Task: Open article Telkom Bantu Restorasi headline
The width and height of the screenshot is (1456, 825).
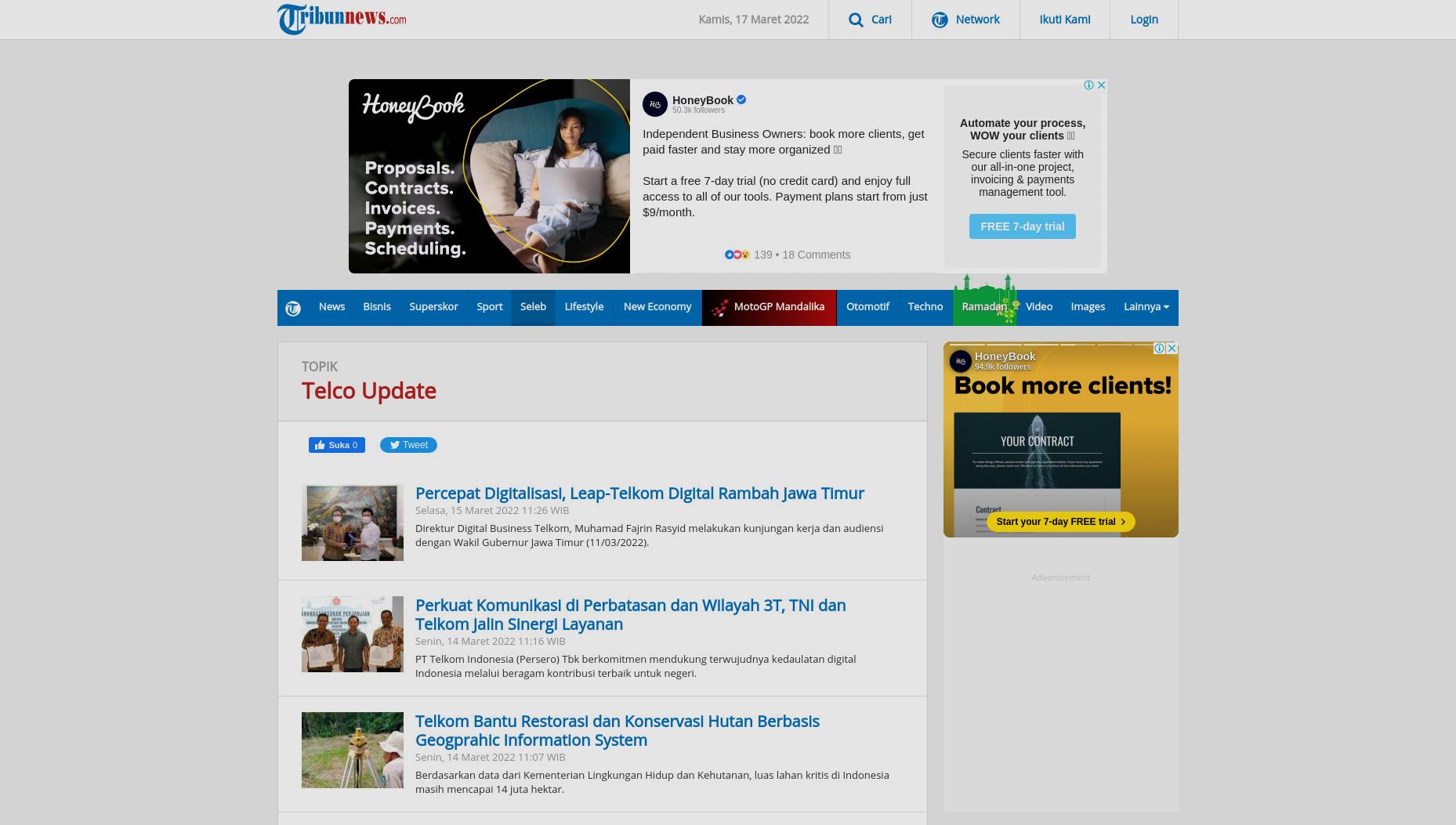Action: [618, 730]
